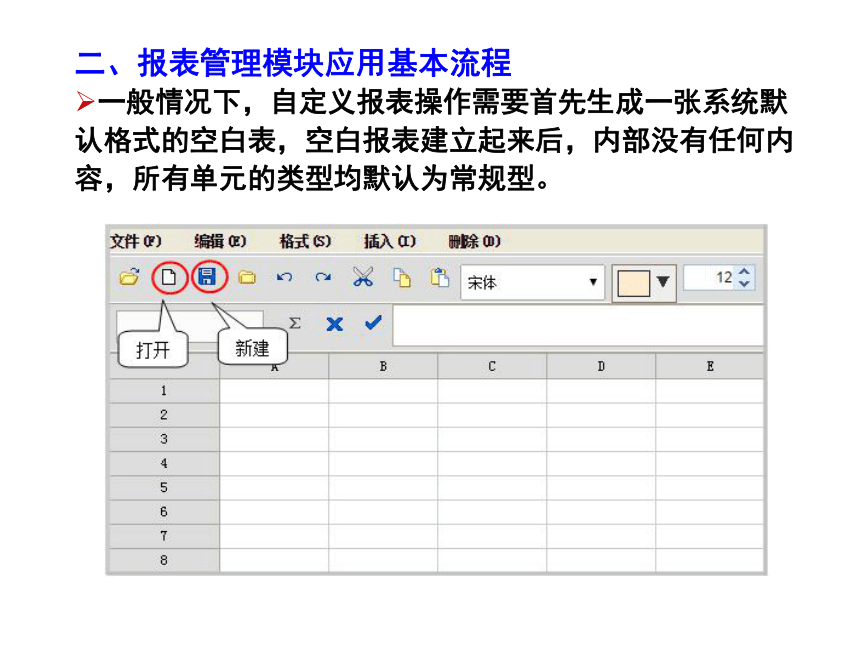Viewport: 860px width, 645px height.
Task: Click cell C4 in the grid
Action: [x=492, y=463]
